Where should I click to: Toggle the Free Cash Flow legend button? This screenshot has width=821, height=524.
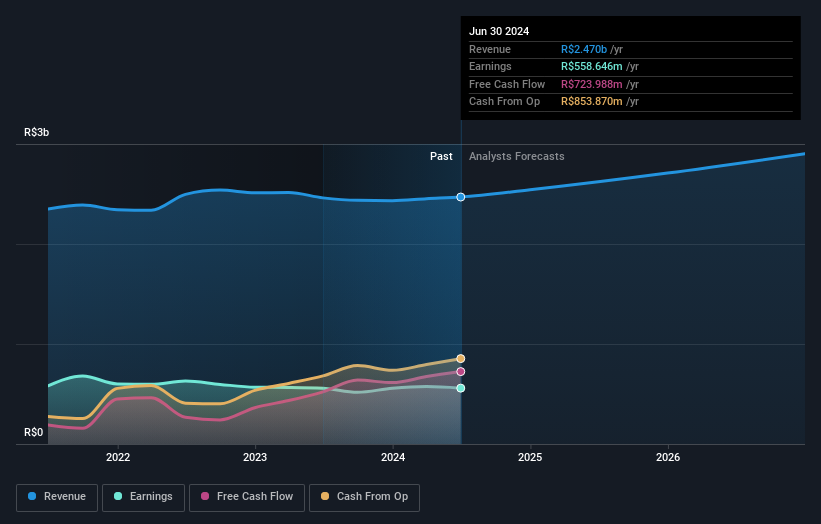(x=247, y=497)
